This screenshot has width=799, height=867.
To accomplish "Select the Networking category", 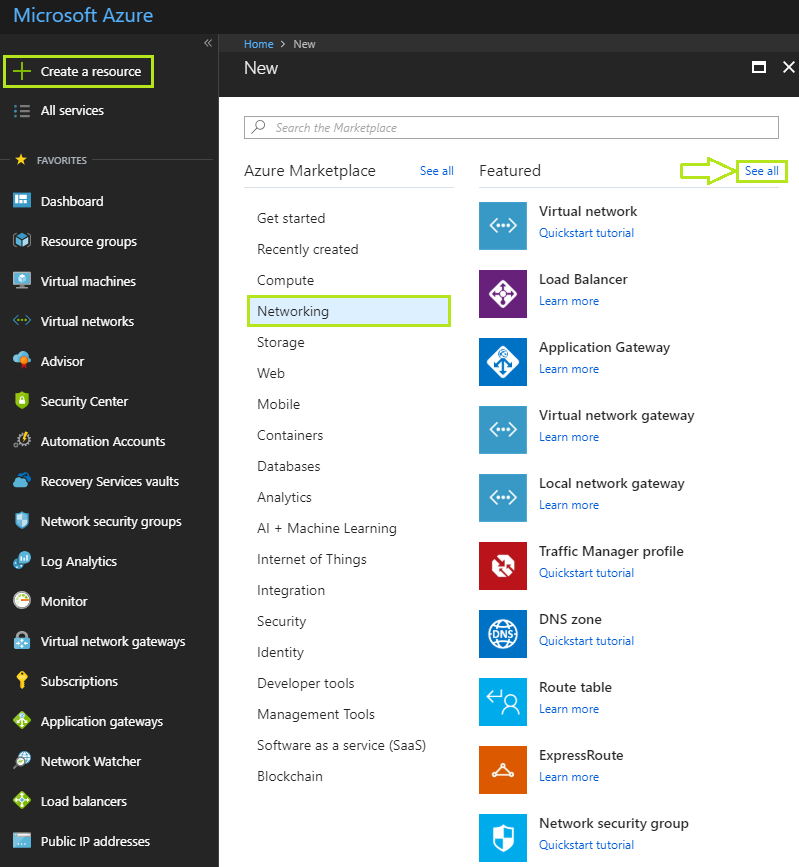I will coord(349,311).
